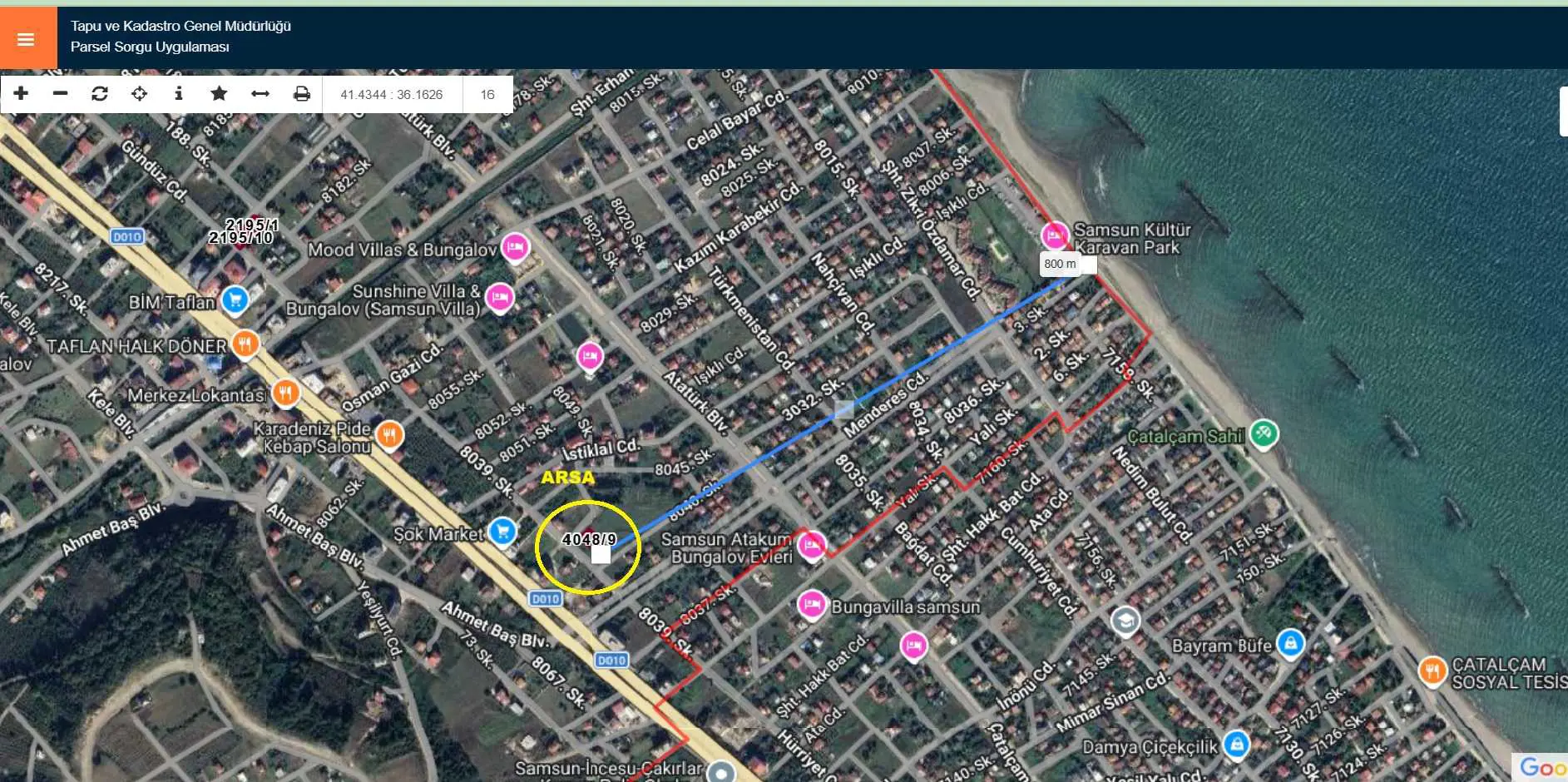Screen dimensions: 1568x782
Task: Open the parcel info tool
Action: tap(179, 94)
